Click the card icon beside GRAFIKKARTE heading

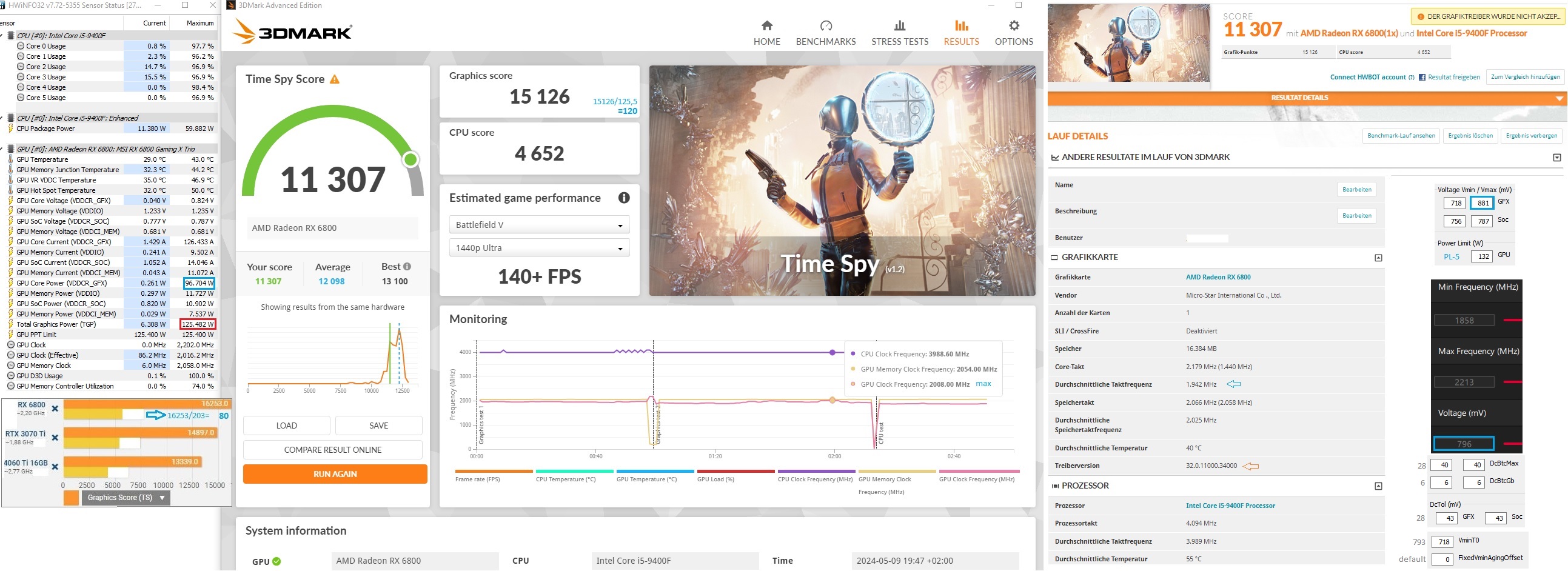1055,258
